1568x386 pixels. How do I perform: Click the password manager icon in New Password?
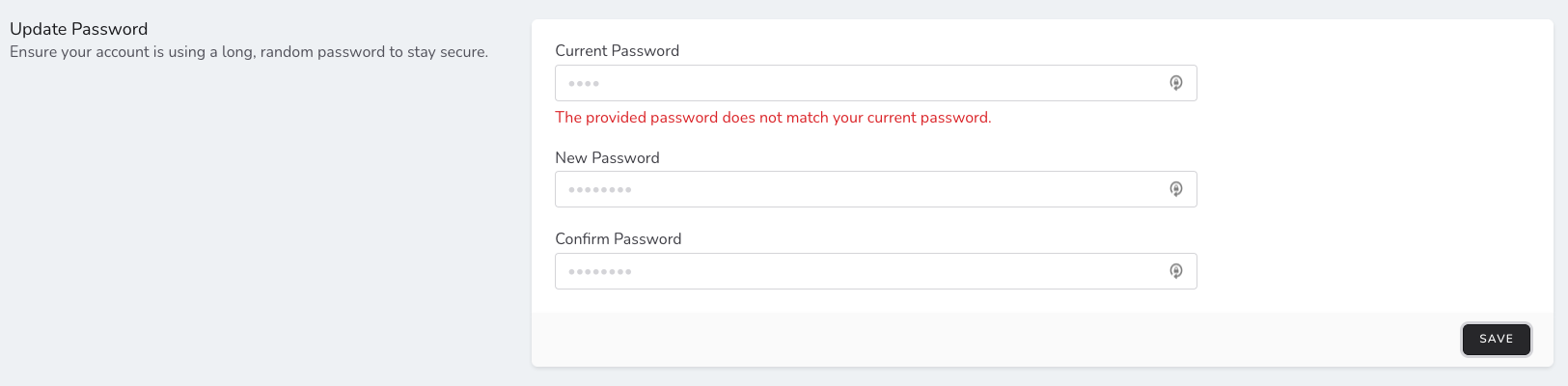click(x=1175, y=189)
